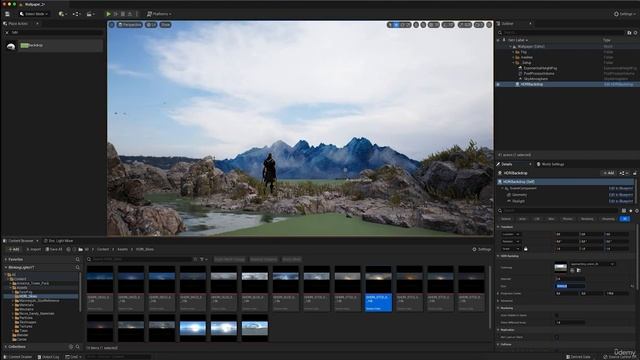
Task: Expand the Favorites section in Content Browser
Action: [x=6, y=260]
